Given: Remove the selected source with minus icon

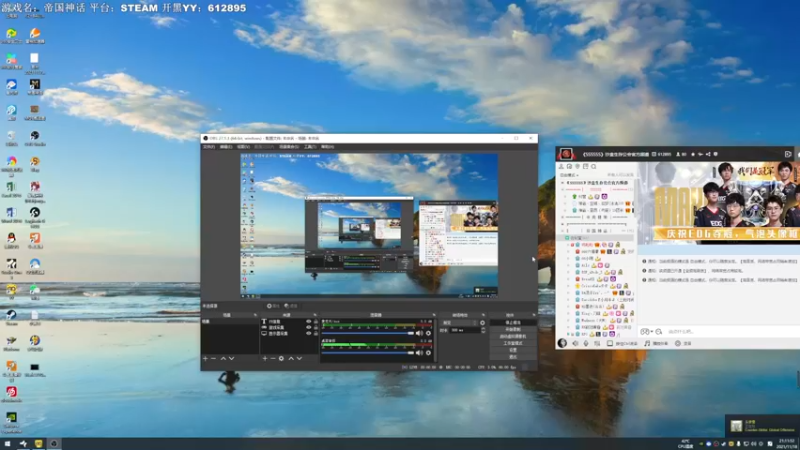Looking at the screenshot, I should [273, 359].
